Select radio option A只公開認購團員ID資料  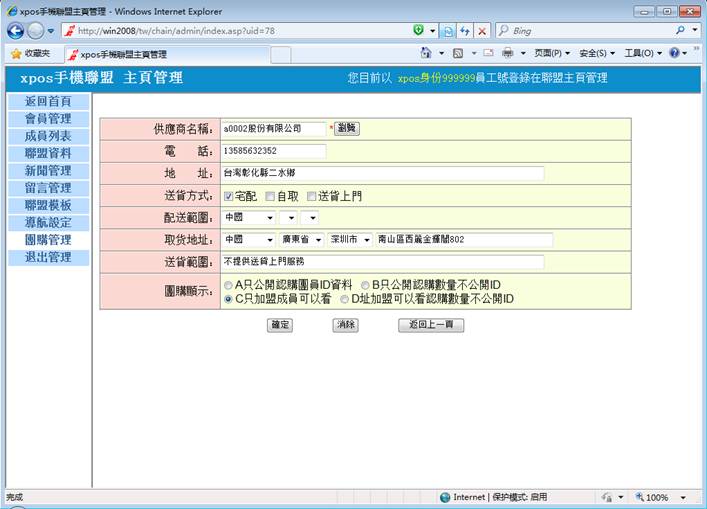click(227, 285)
